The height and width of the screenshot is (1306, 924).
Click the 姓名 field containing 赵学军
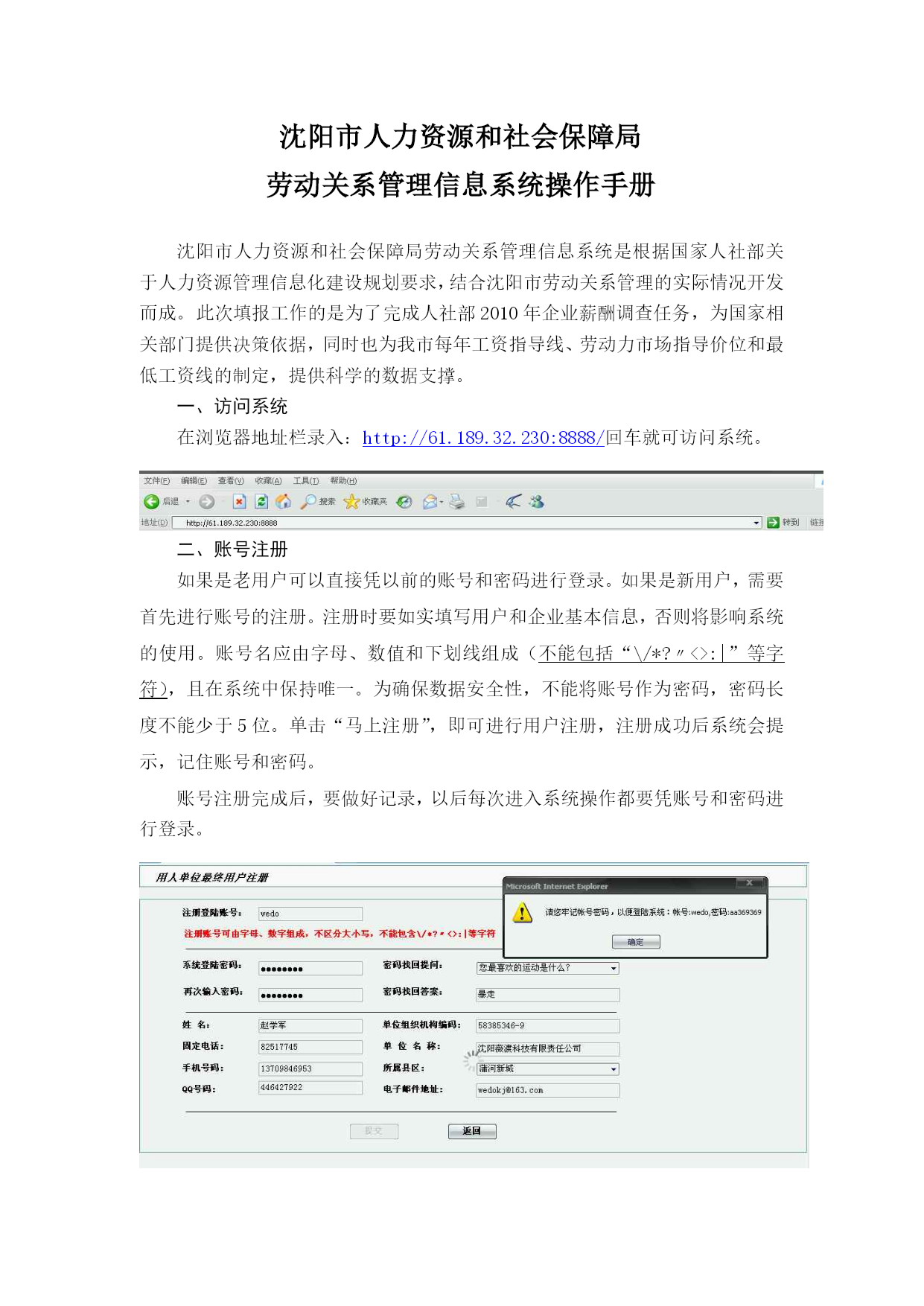(x=310, y=1025)
